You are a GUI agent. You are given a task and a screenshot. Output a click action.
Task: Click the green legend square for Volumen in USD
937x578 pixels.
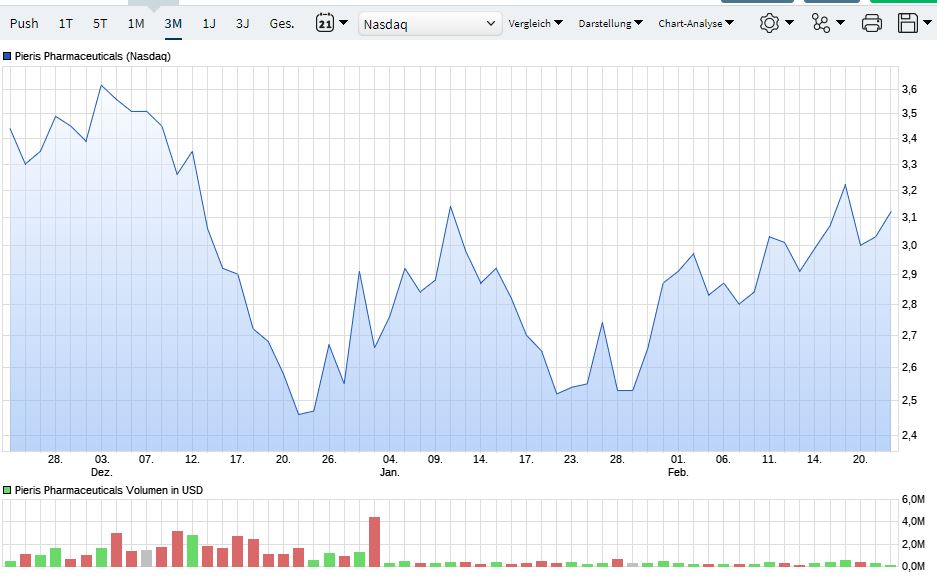pos(10,490)
